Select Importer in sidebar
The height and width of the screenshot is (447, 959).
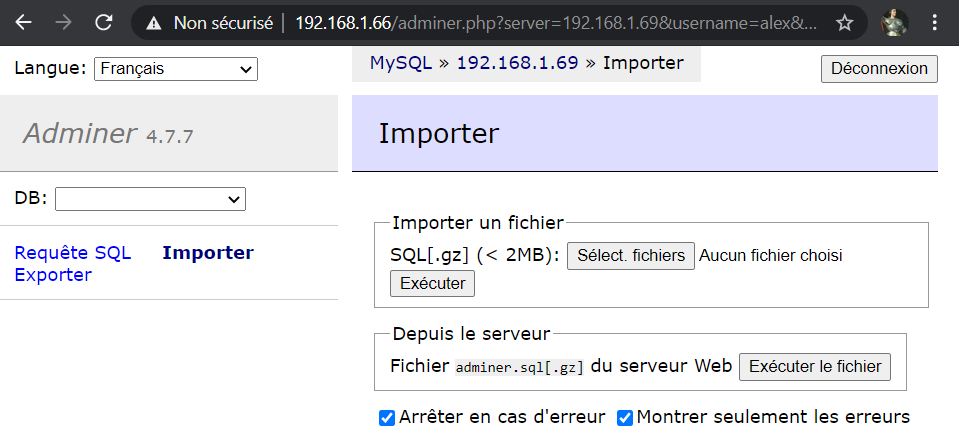tap(208, 253)
